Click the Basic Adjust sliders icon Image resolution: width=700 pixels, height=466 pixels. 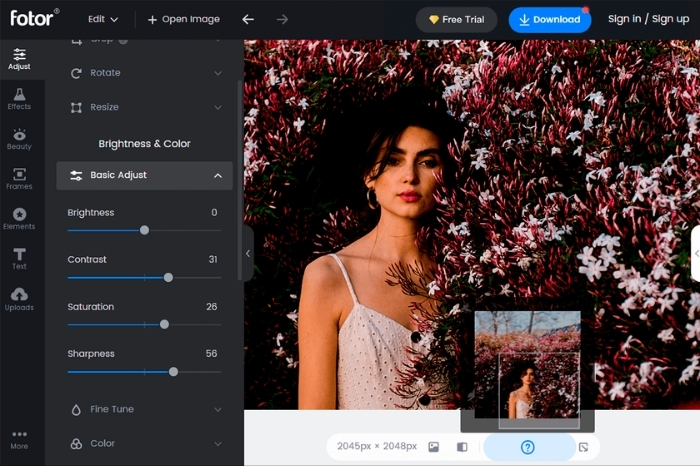point(76,175)
